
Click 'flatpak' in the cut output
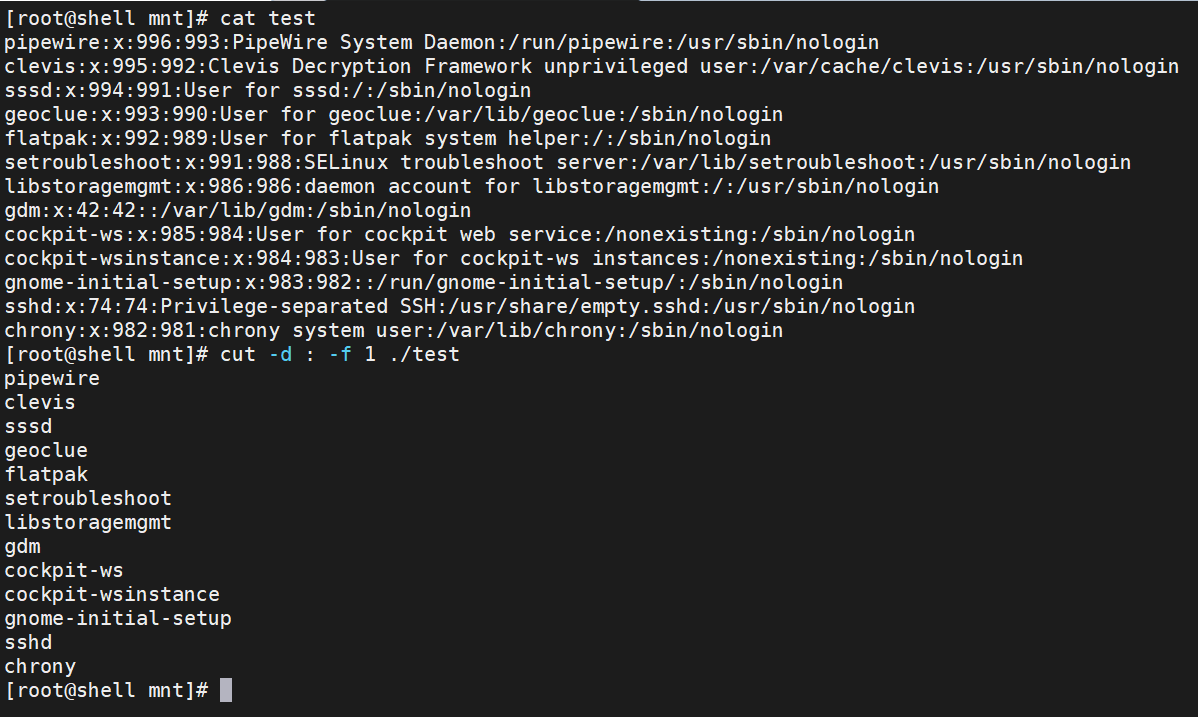[46, 475]
